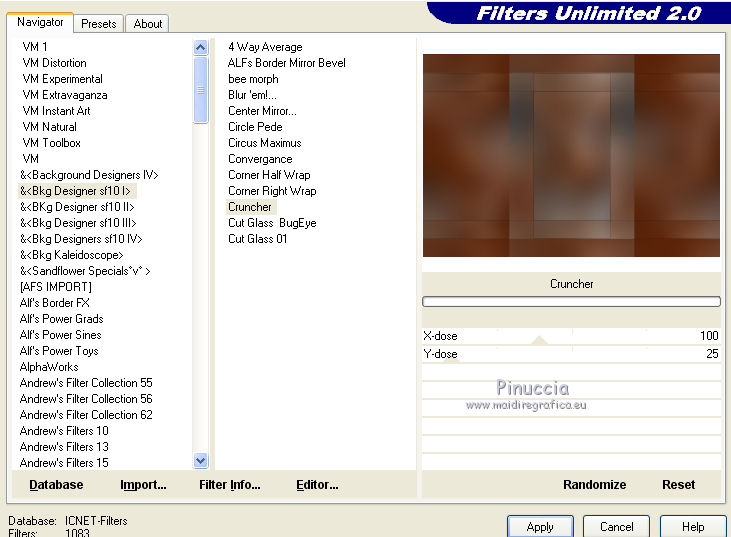This screenshot has width=731, height=537.
Task: Adjust the Y-dose slider
Action: pos(571,354)
